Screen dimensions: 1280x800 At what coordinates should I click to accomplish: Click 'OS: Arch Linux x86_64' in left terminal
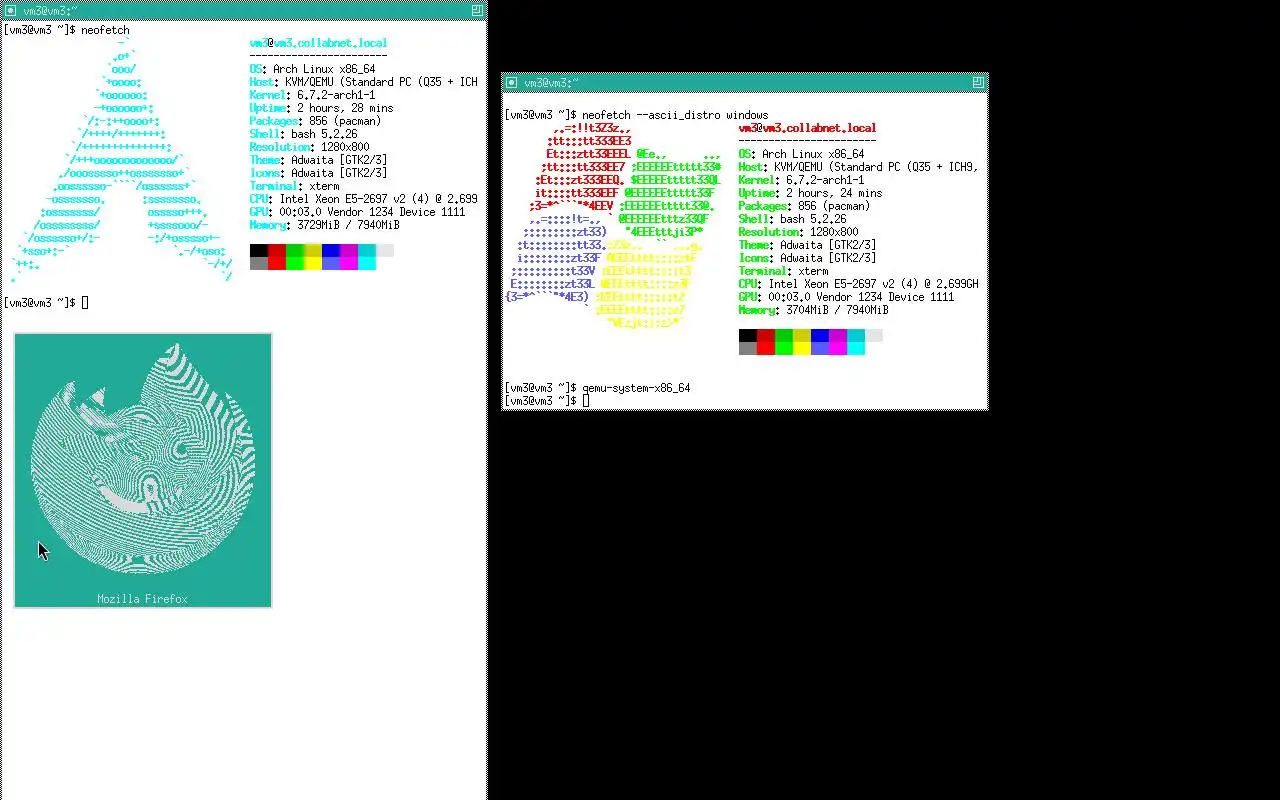point(313,69)
